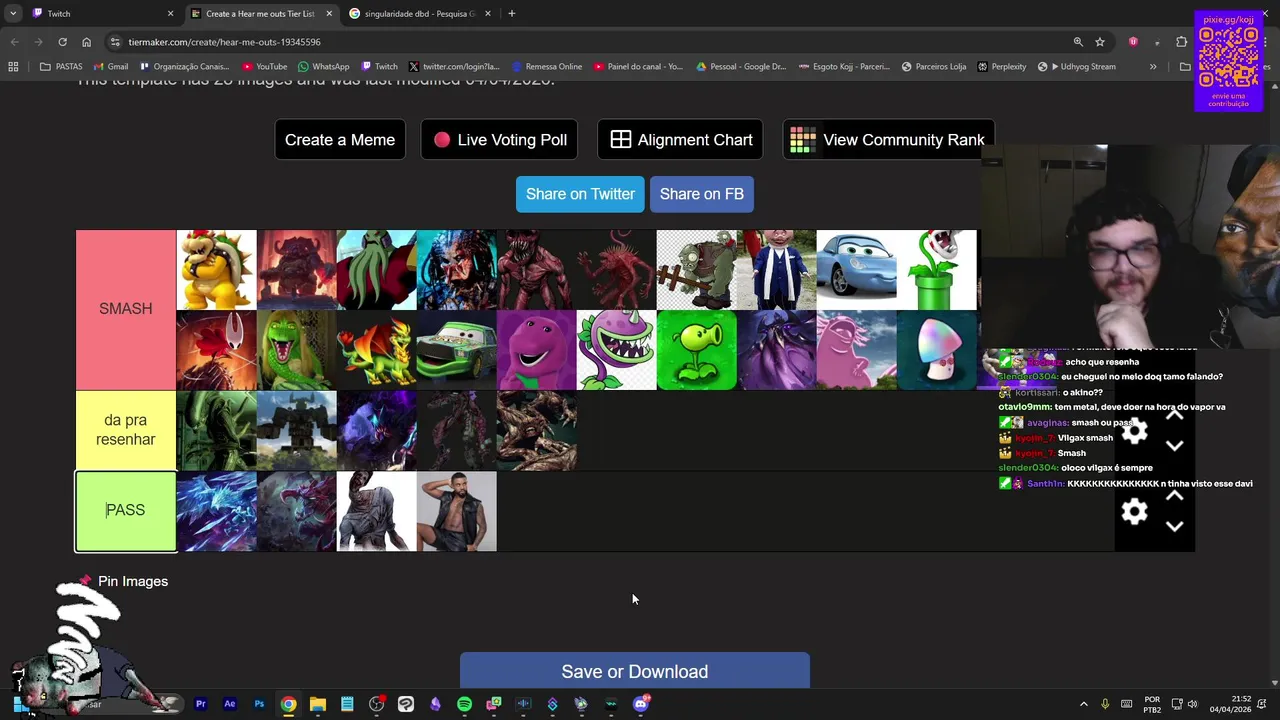This screenshot has height=720, width=1280.
Task: Go to browser home page
Action: (86, 42)
